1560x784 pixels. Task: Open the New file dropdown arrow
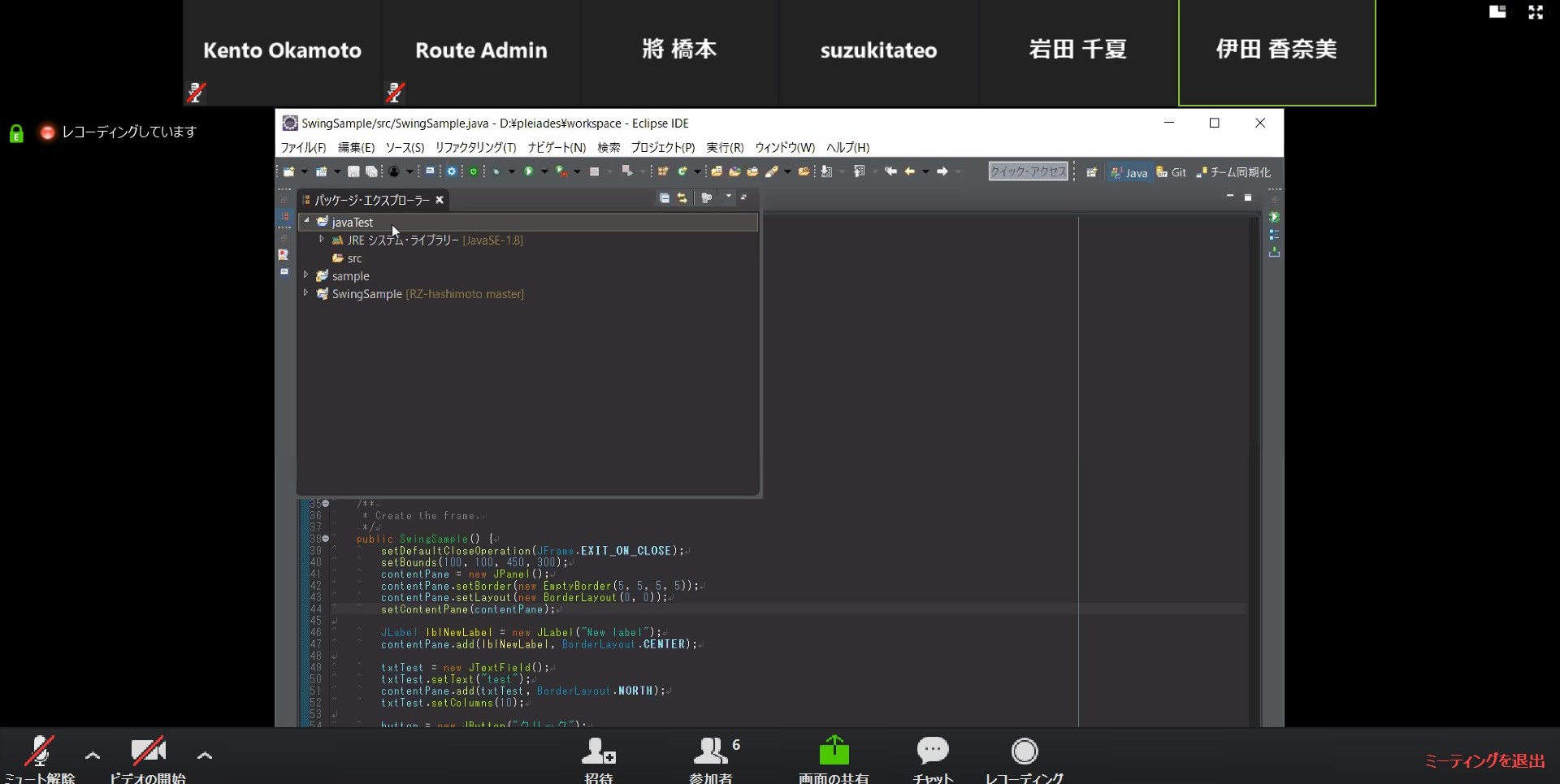coord(305,171)
